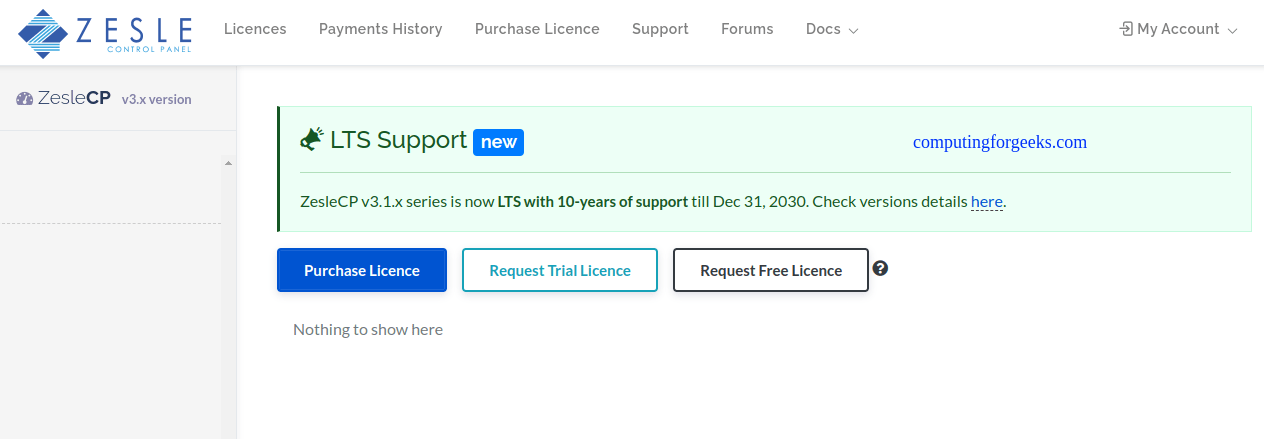The height and width of the screenshot is (439, 1264).
Task: Click the Zesle Control Panel logo
Action: point(105,32)
